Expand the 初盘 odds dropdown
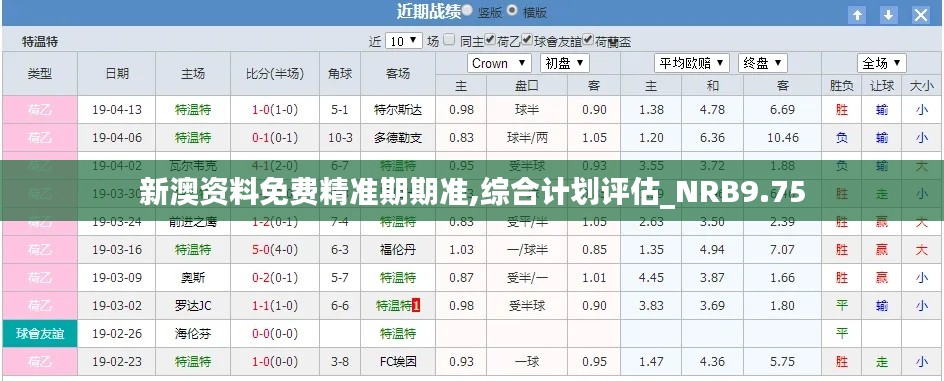Viewport: 944px width, 381px height. (565, 63)
